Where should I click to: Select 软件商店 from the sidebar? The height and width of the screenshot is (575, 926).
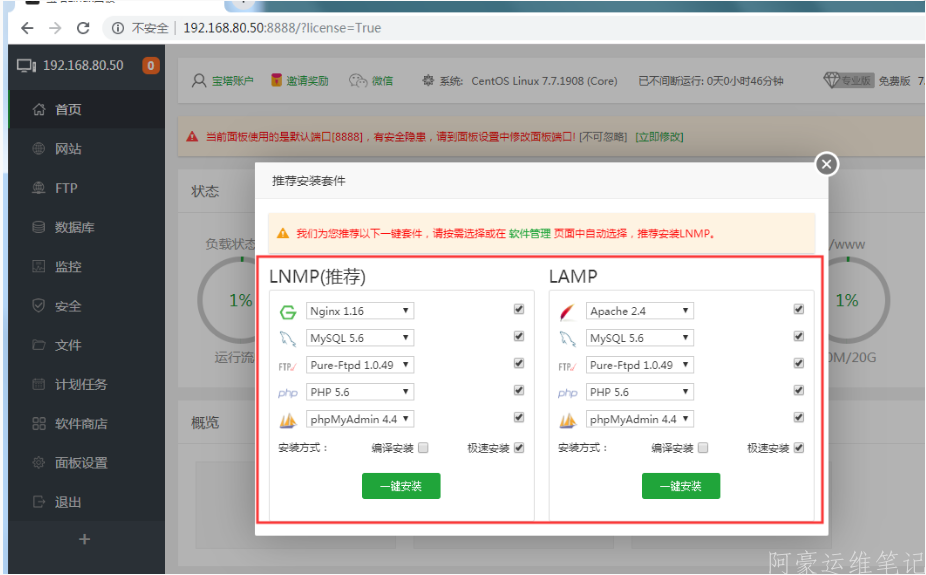click(x=81, y=423)
